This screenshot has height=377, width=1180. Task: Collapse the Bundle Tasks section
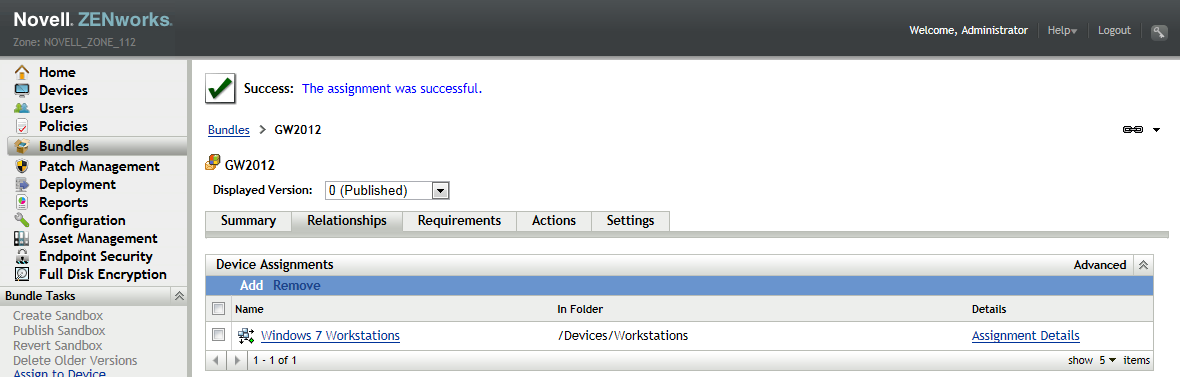179,296
